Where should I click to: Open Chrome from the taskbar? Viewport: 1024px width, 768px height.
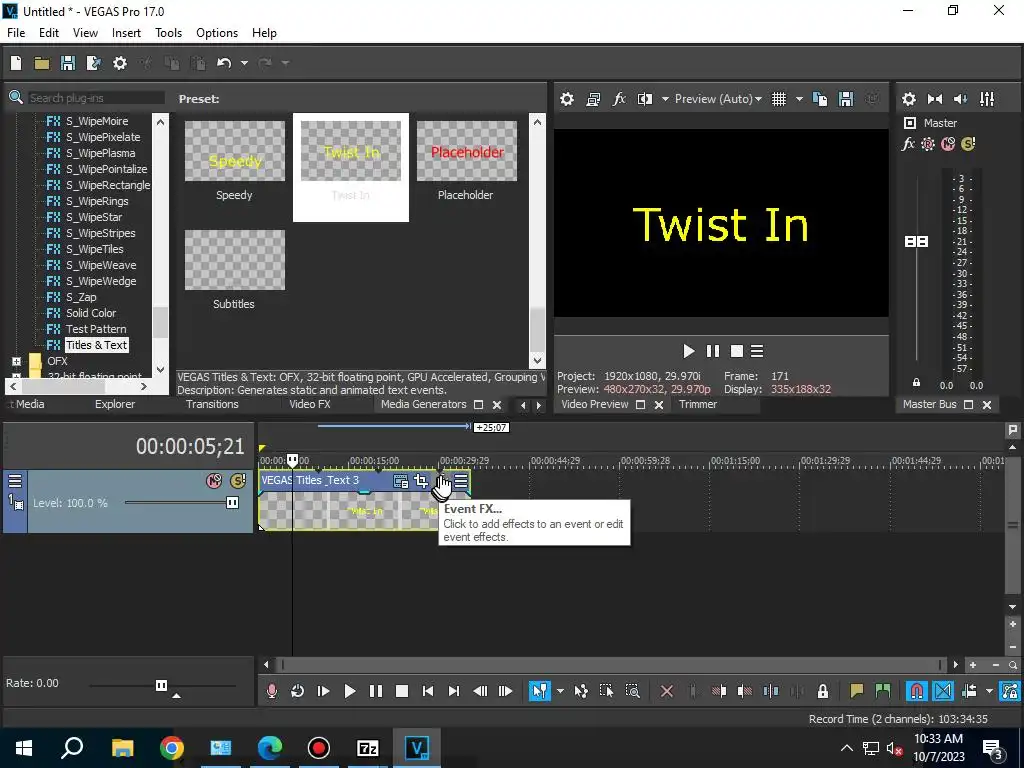[x=172, y=748]
